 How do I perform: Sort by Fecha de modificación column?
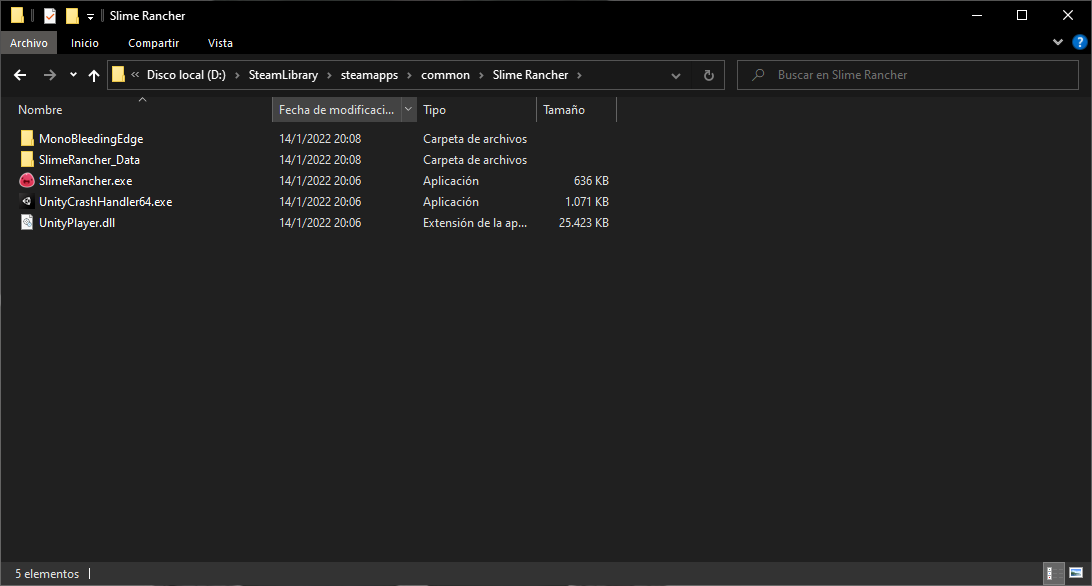coord(336,109)
